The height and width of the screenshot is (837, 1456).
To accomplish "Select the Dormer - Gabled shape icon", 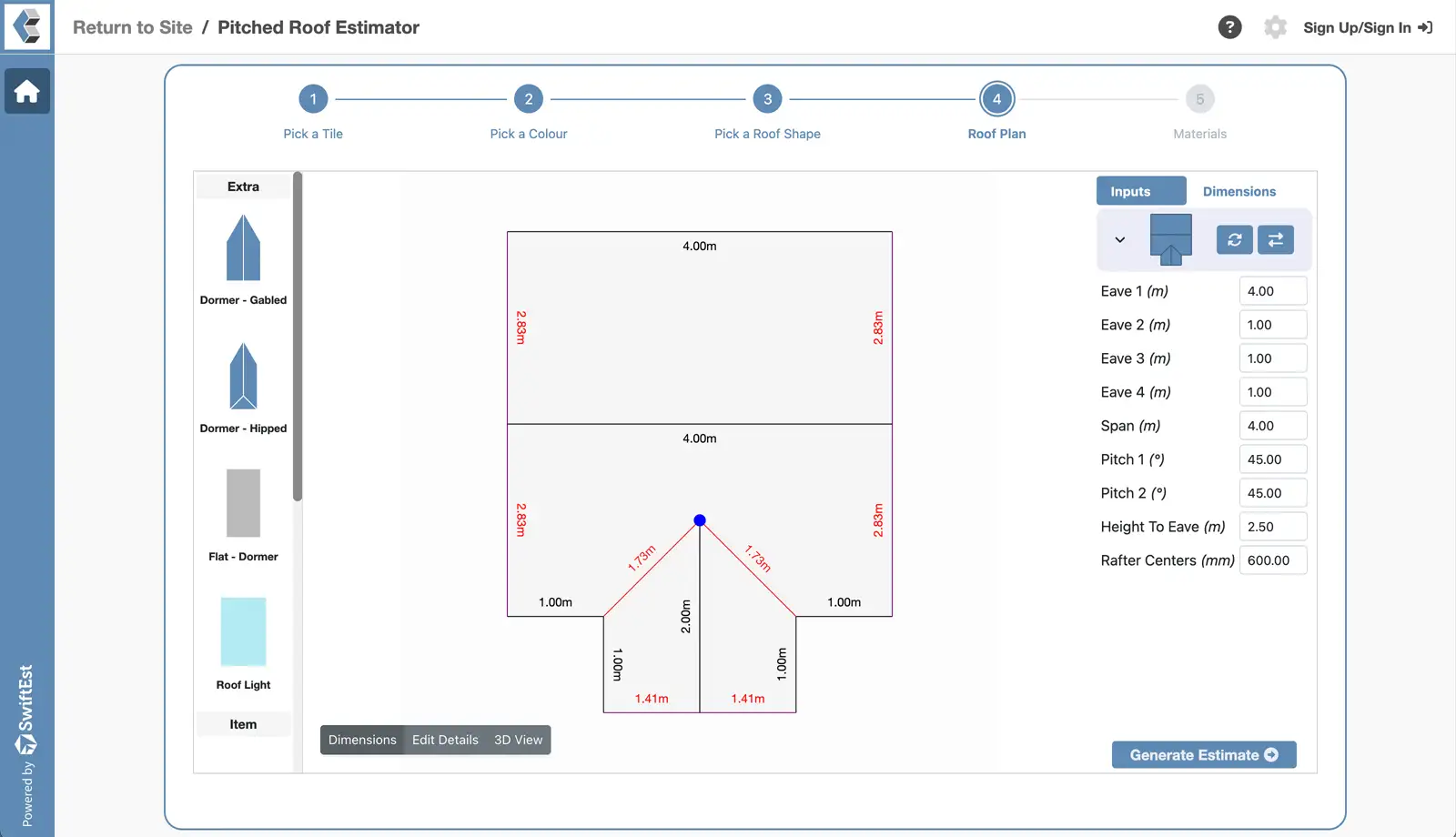I will tap(243, 248).
